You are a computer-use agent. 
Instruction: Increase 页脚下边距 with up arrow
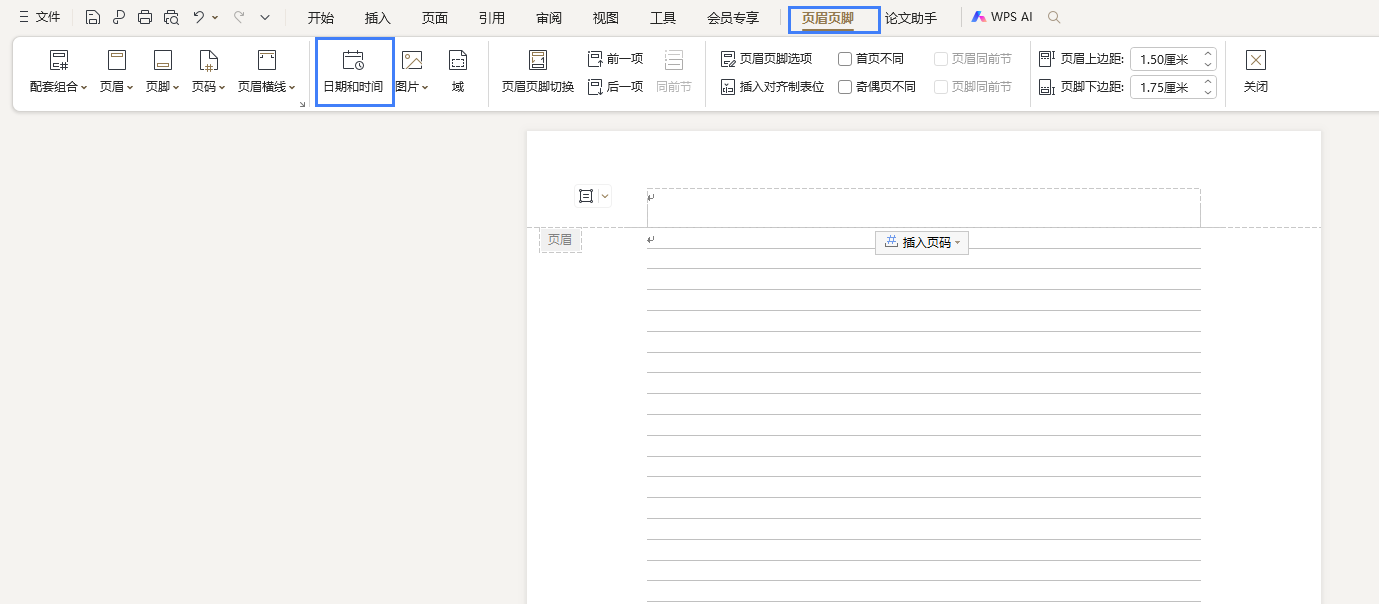coord(1208,81)
